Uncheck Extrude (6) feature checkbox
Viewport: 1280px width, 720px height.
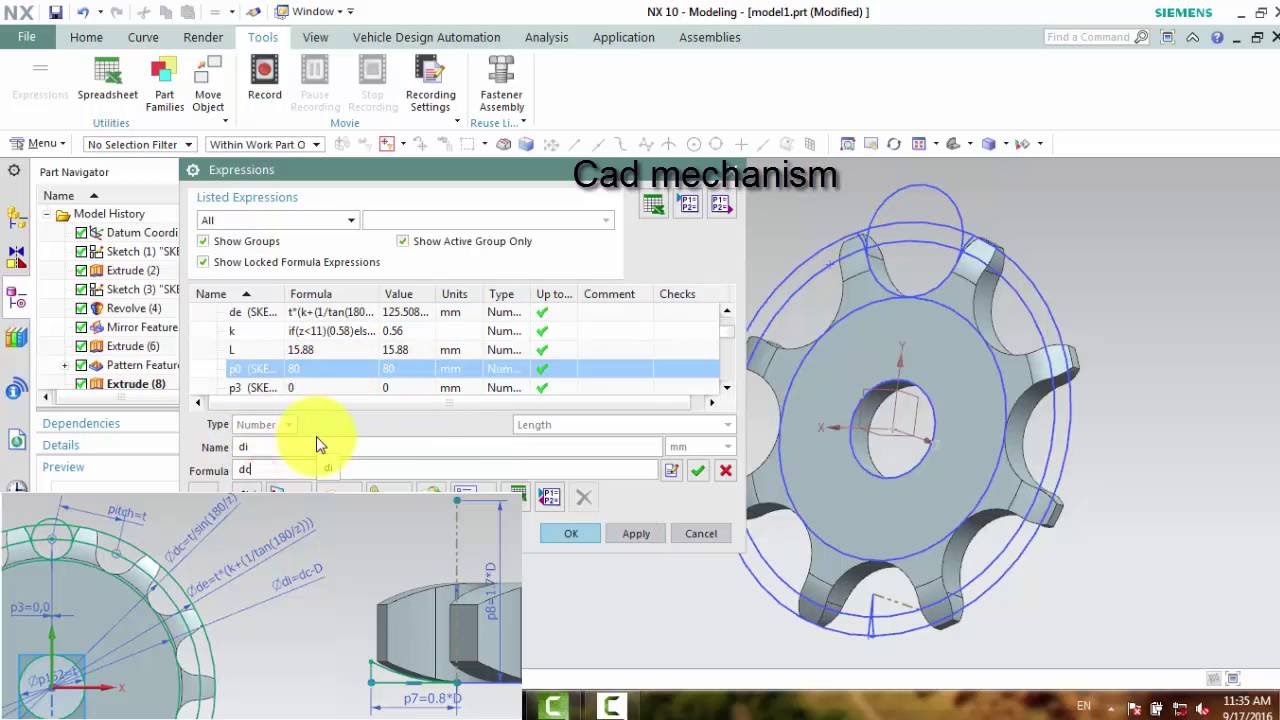click(81, 347)
